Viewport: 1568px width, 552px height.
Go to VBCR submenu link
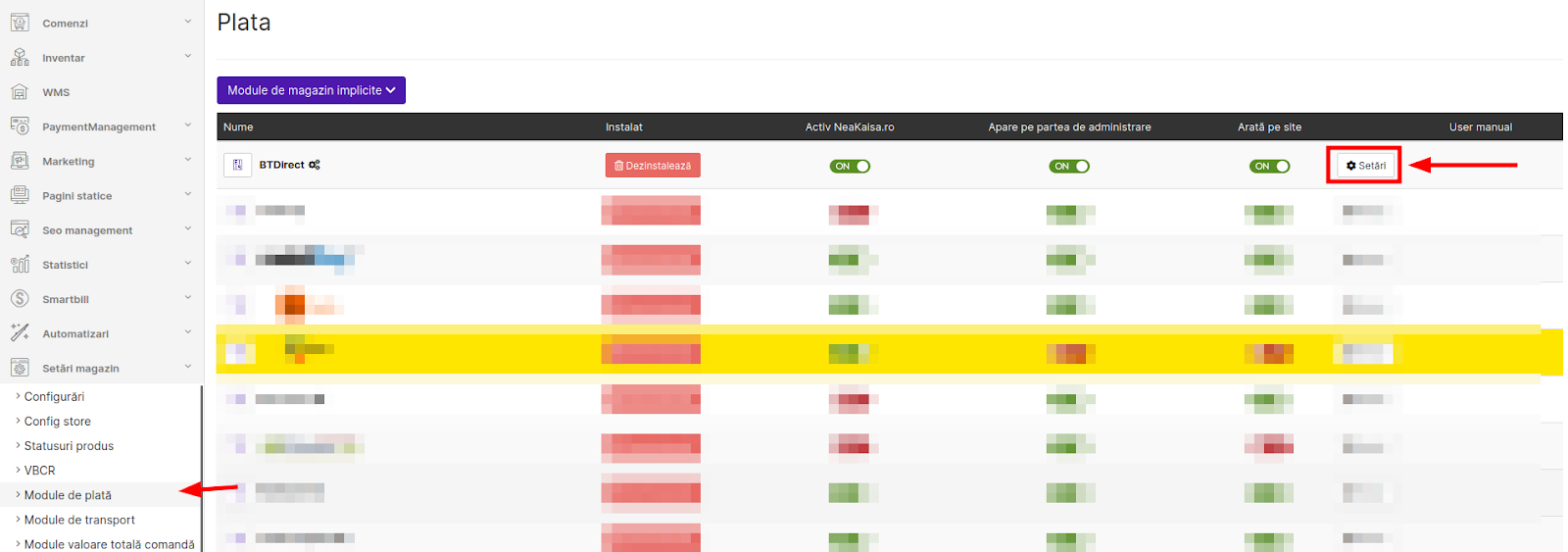(x=40, y=471)
